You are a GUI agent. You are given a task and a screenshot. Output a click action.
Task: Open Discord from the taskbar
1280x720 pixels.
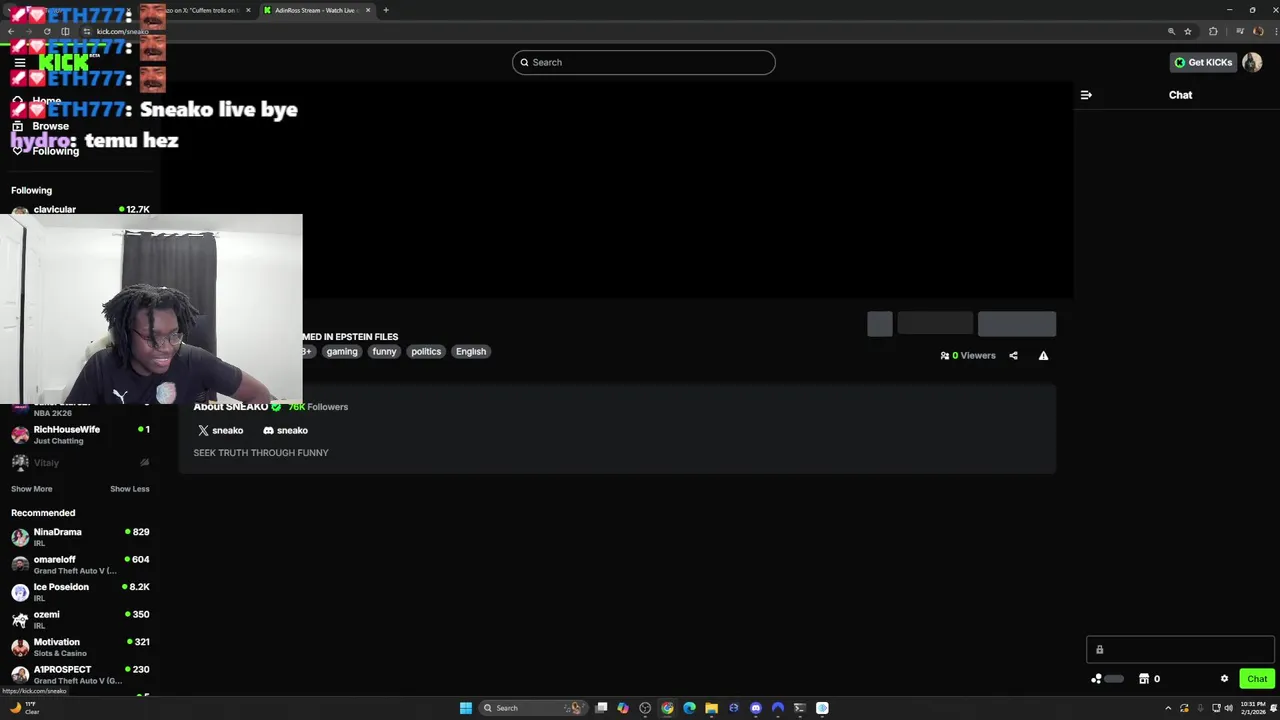[x=755, y=708]
